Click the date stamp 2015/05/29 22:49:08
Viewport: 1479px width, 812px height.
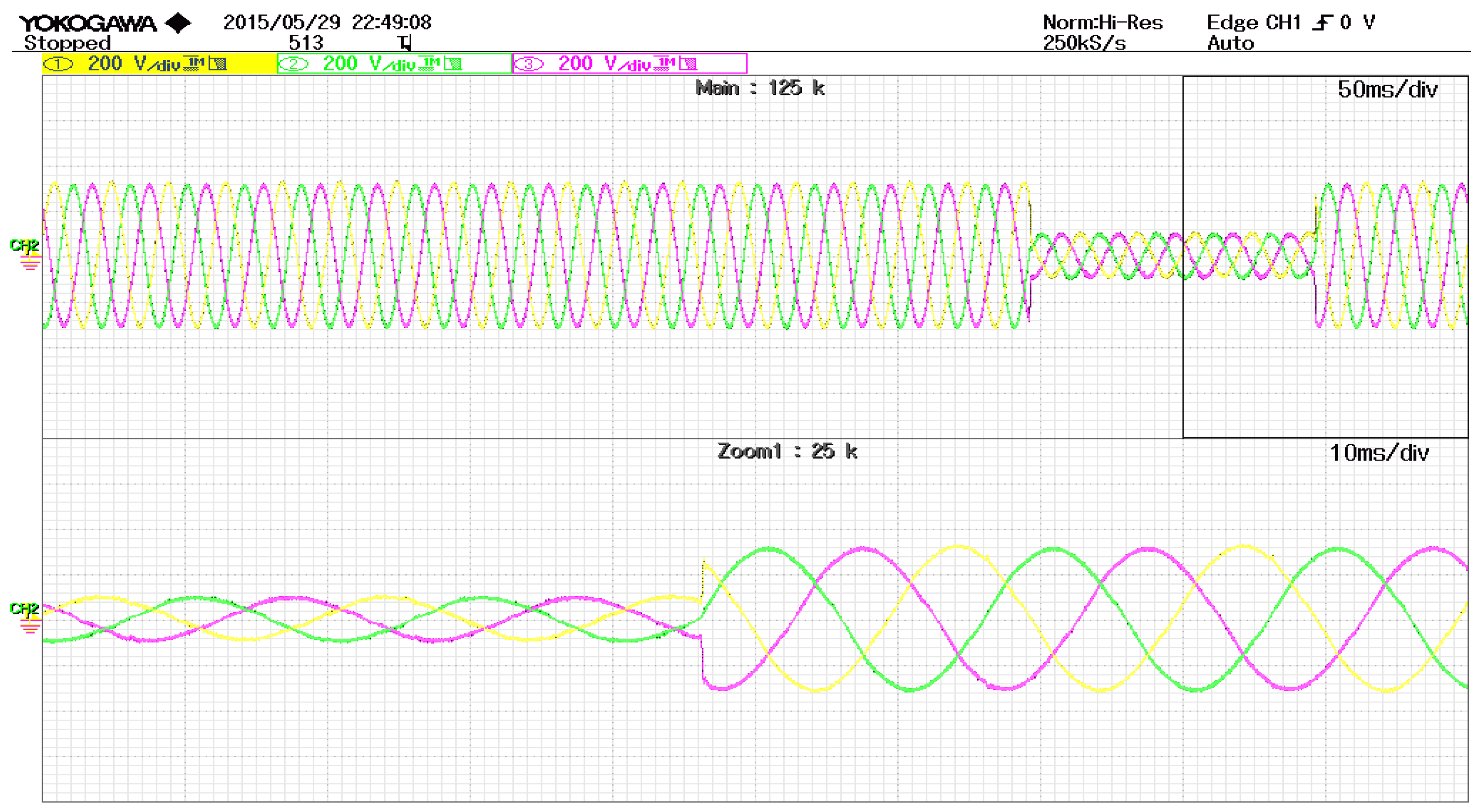[327, 22]
